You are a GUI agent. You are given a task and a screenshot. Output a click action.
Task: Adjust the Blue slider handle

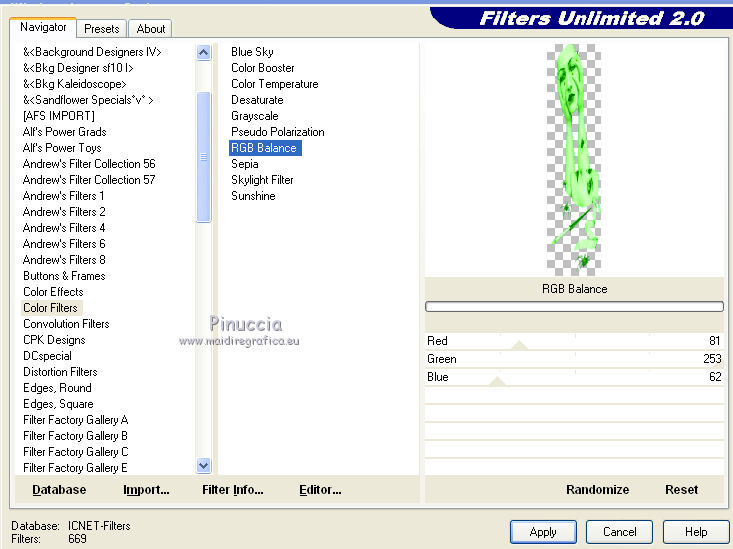click(x=497, y=382)
